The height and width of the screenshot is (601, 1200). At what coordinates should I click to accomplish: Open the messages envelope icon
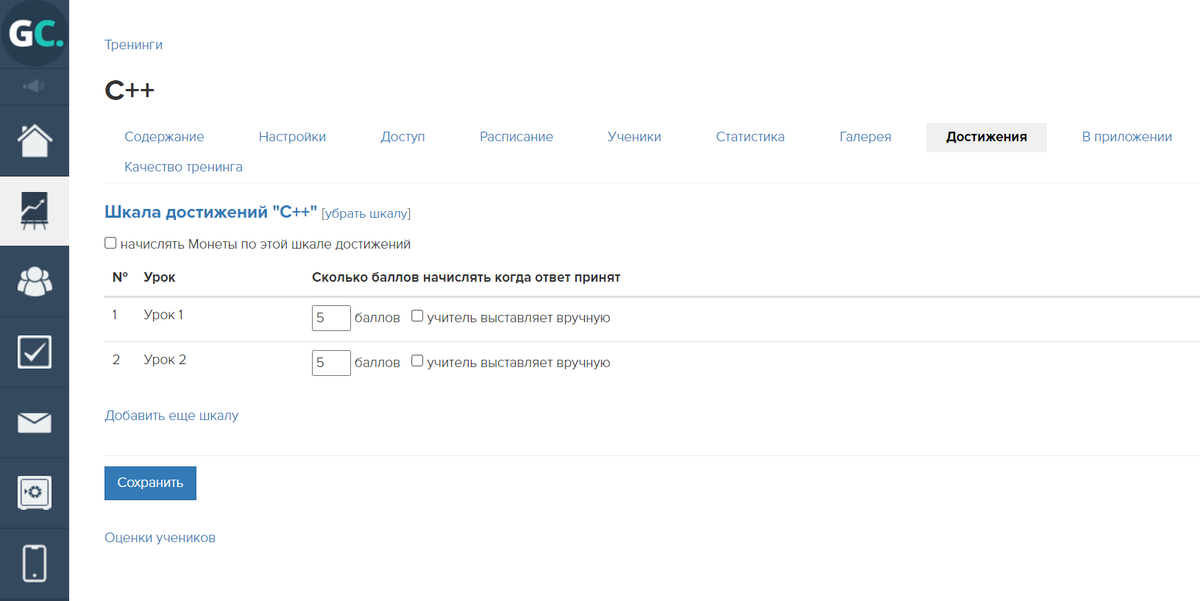click(x=34, y=422)
